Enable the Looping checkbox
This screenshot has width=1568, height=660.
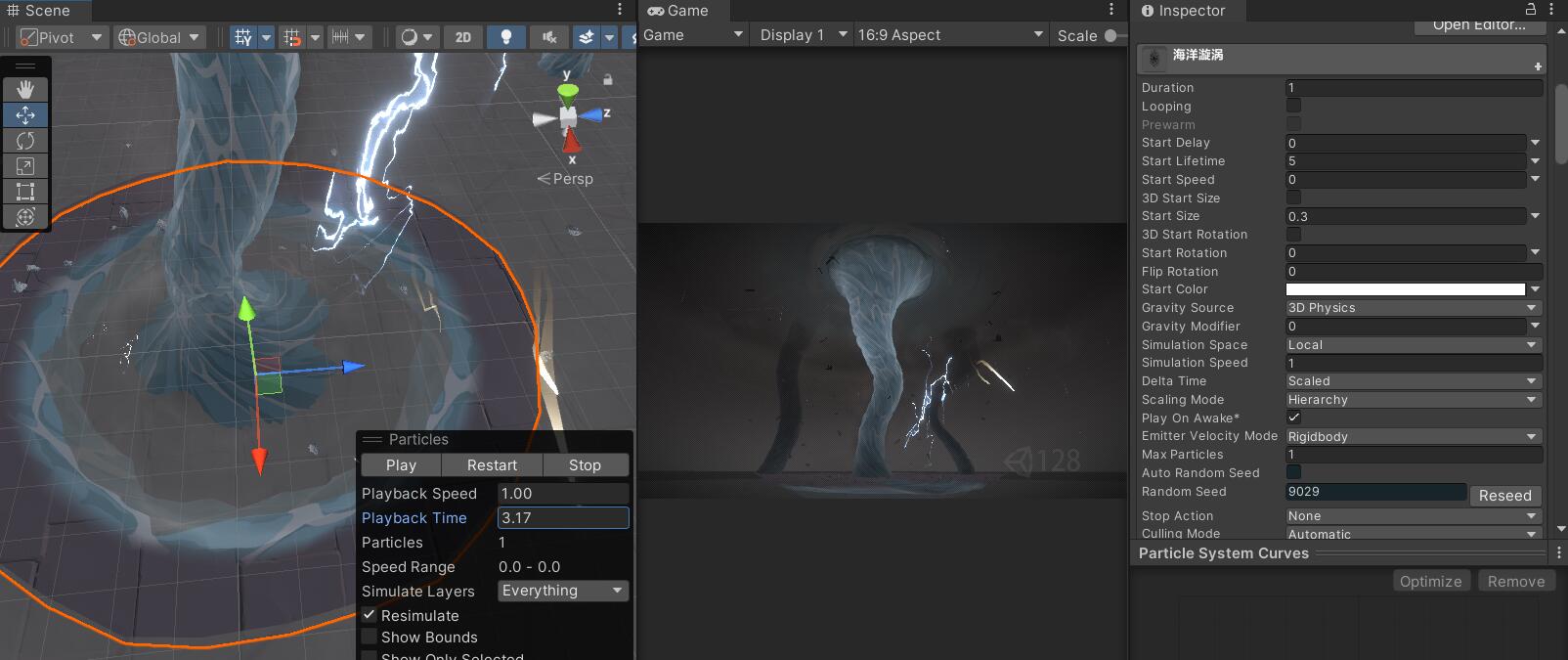[1293, 106]
